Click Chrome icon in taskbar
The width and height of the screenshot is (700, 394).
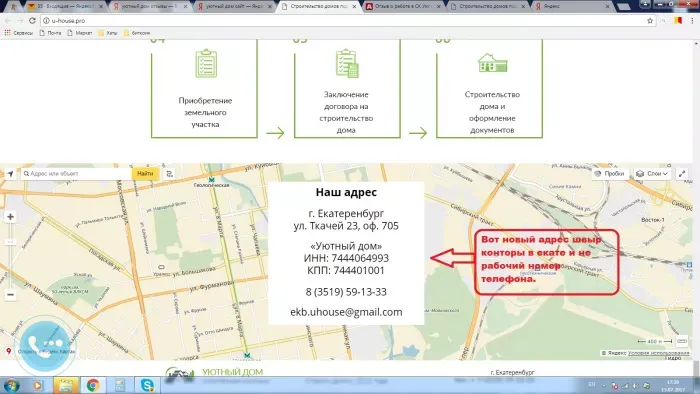pos(93,385)
